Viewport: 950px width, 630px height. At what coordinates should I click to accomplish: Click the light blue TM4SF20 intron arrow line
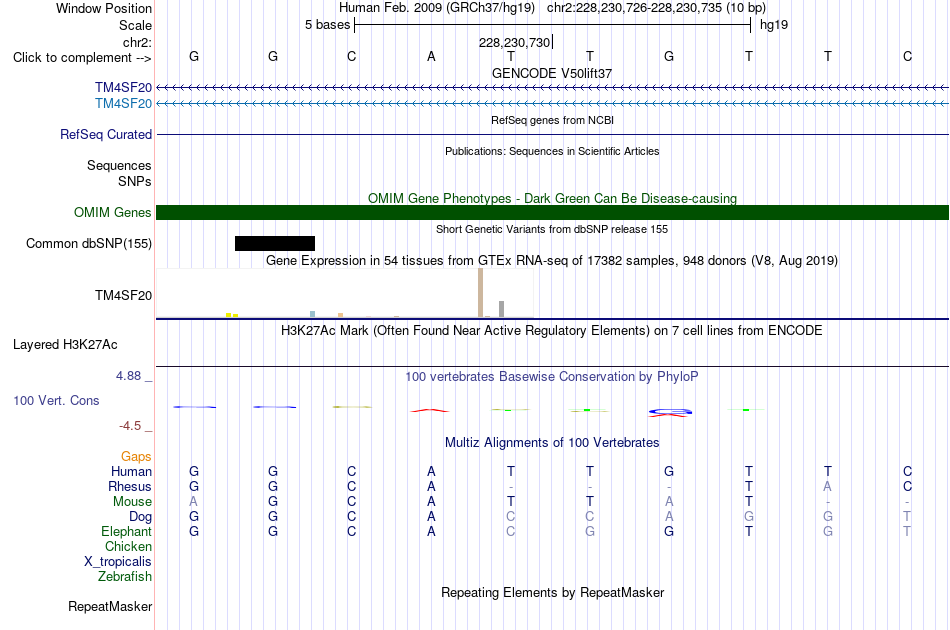click(552, 104)
